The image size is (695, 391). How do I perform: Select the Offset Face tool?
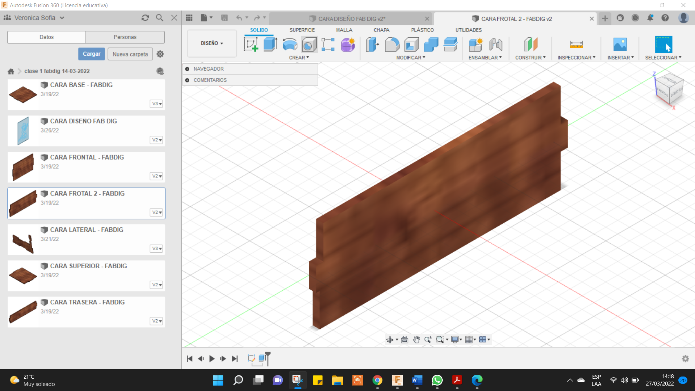[450, 45]
